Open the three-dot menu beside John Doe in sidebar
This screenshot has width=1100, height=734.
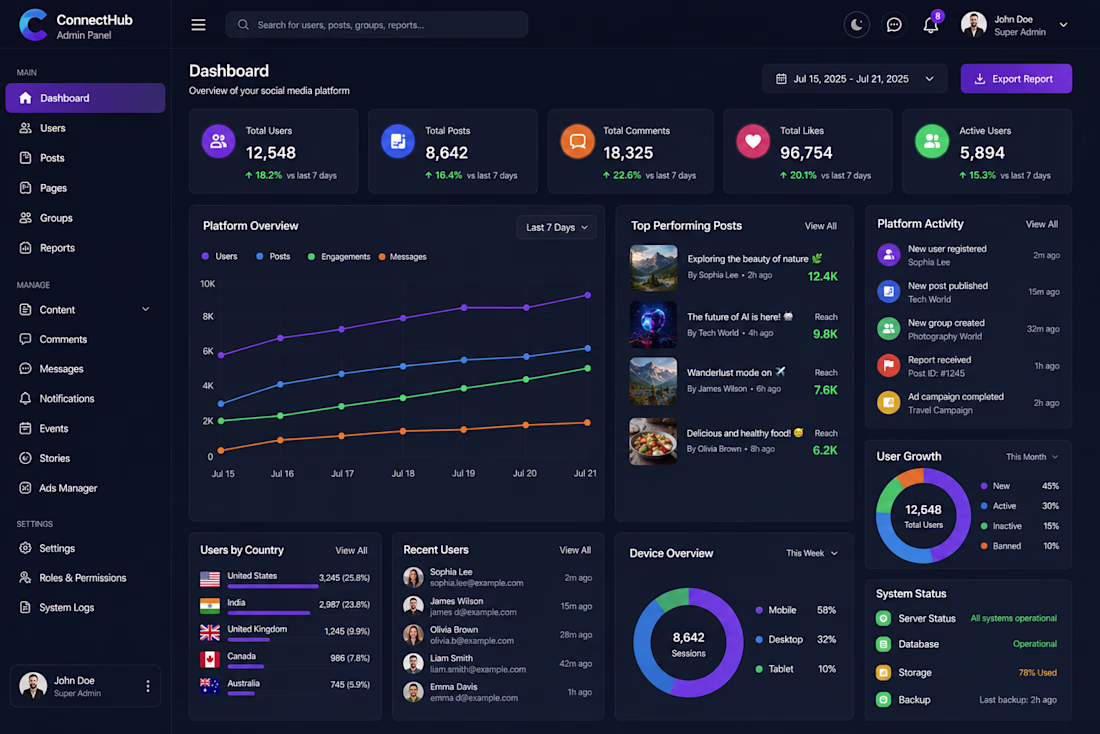tap(147, 686)
